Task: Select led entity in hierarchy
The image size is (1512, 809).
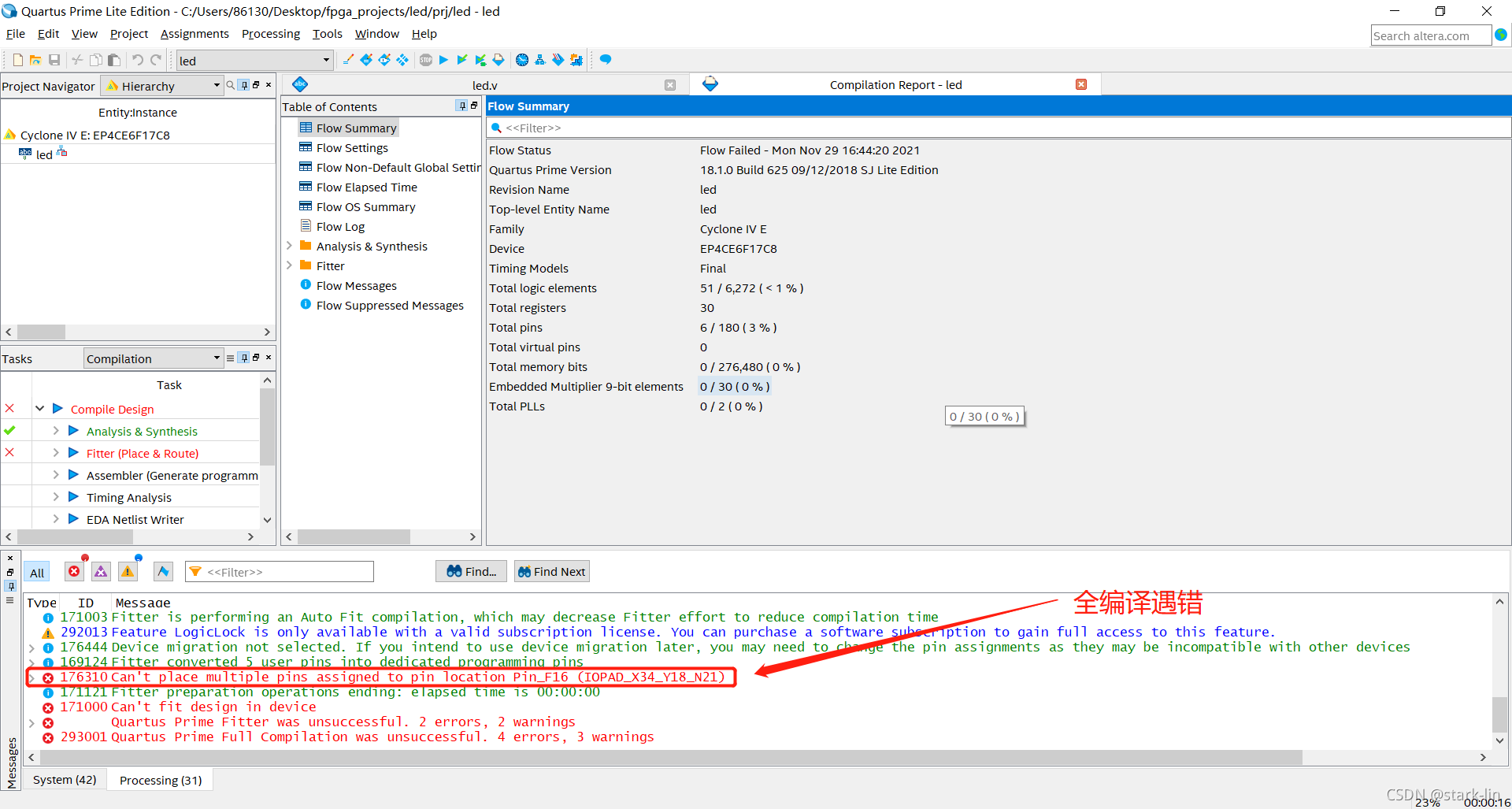Action: pyautogui.click(x=44, y=154)
